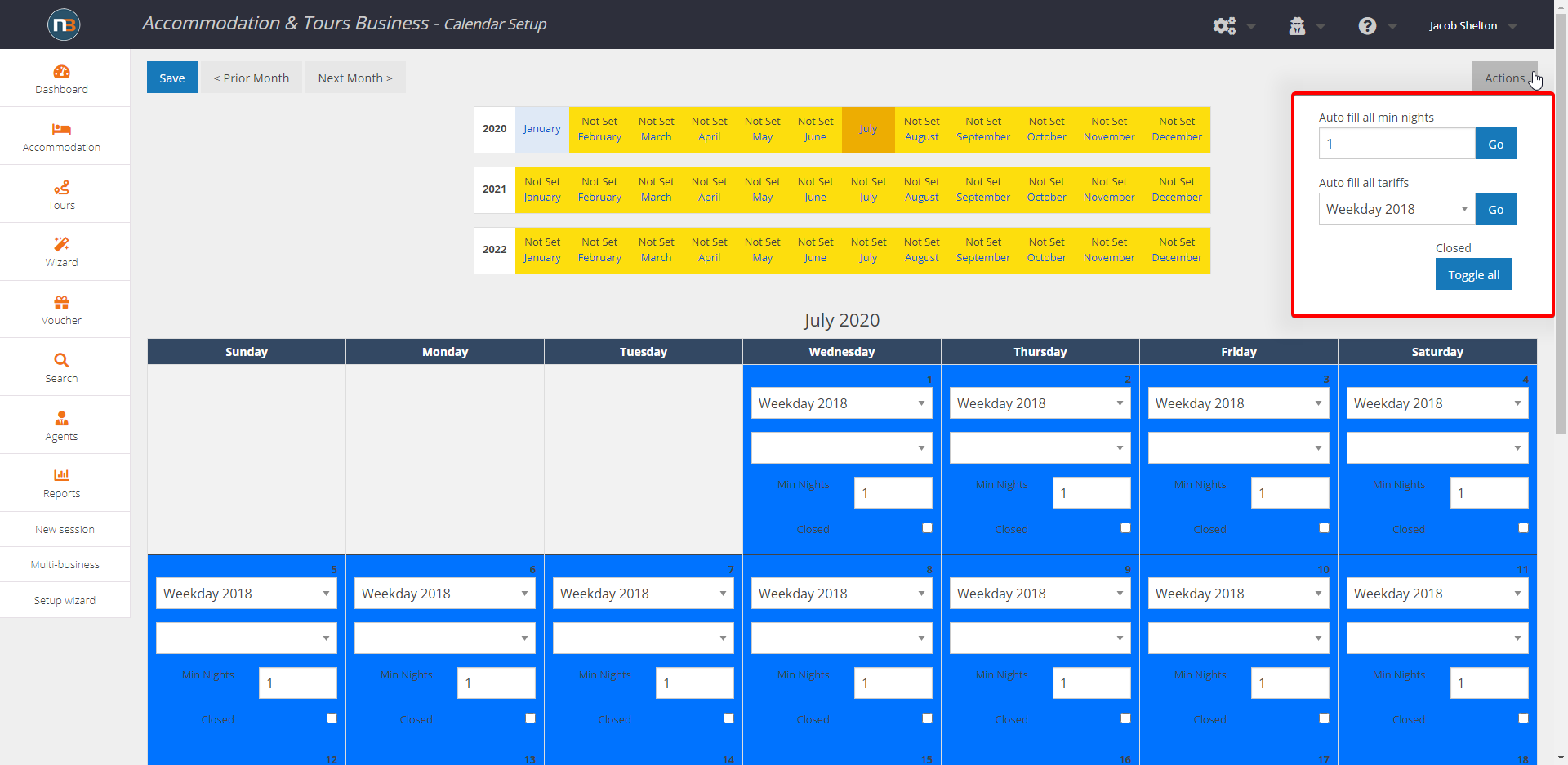This screenshot has height=765, width=1568.
Task: Toggle Closed checkbox for July 7
Action: 728,718
